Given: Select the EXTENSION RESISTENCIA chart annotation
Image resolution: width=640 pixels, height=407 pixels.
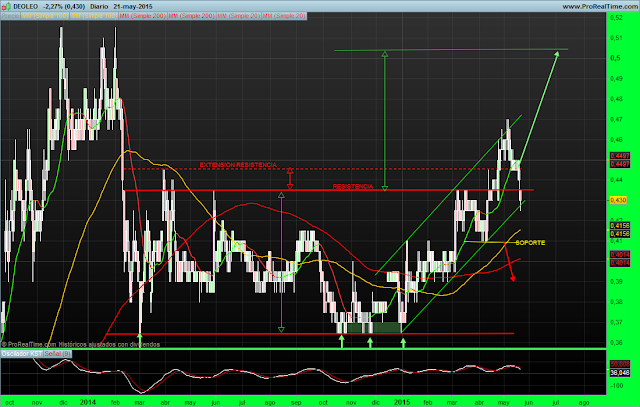Looking at the screenshot, I should tap(238, 165).
